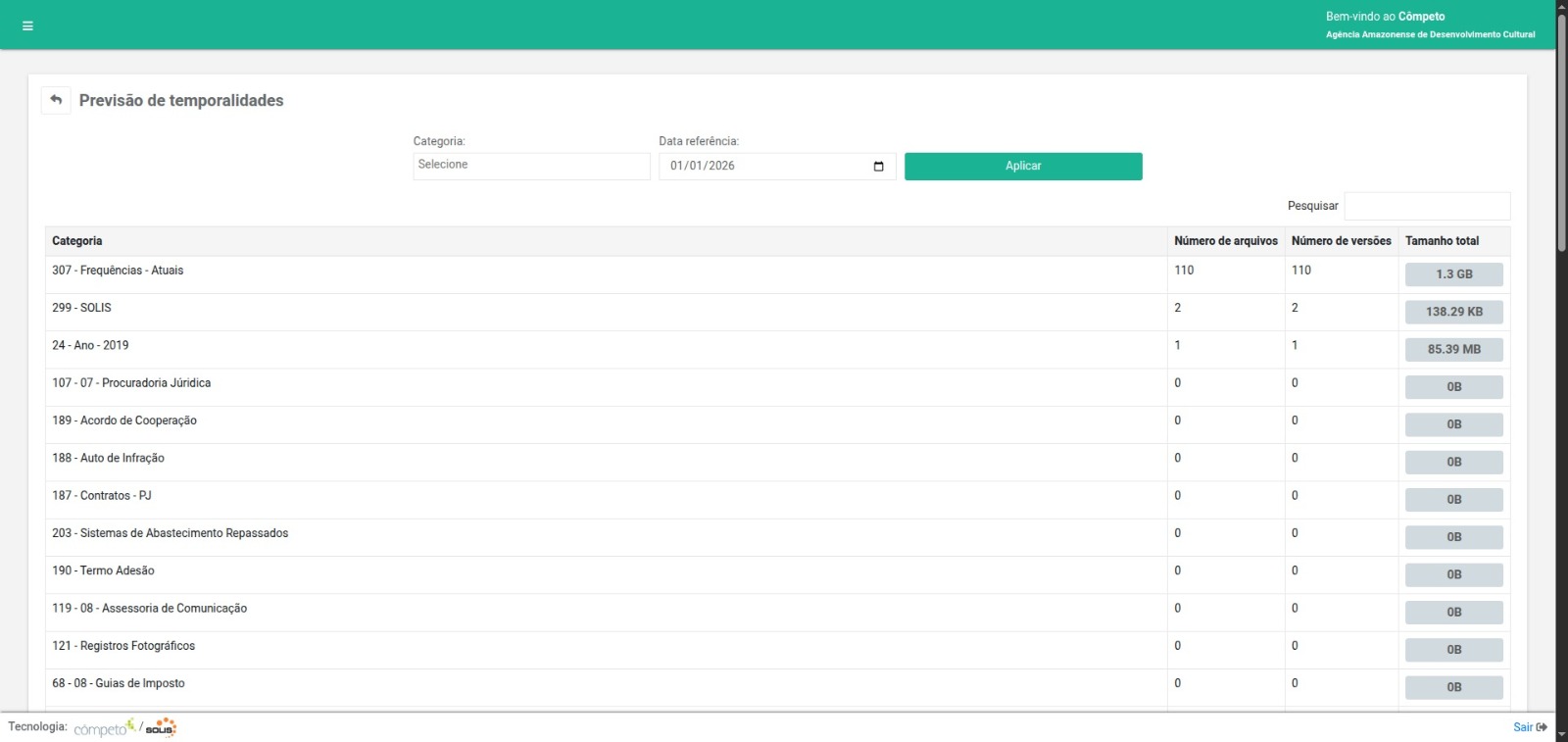
Task: Focus the Pesquisar search box
Action: click(x=1426, y=206)
